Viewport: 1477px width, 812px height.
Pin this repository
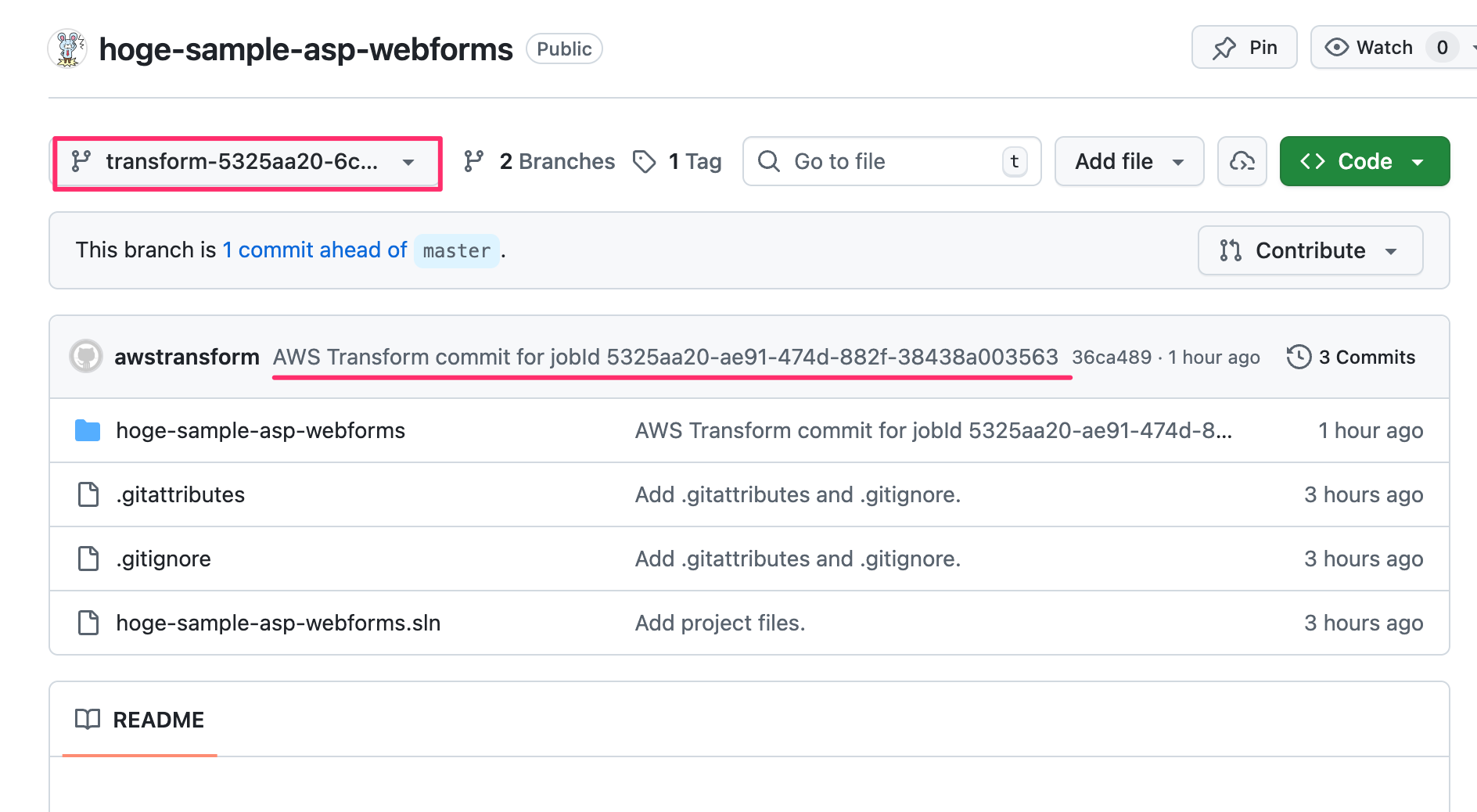pos(1244,48)
